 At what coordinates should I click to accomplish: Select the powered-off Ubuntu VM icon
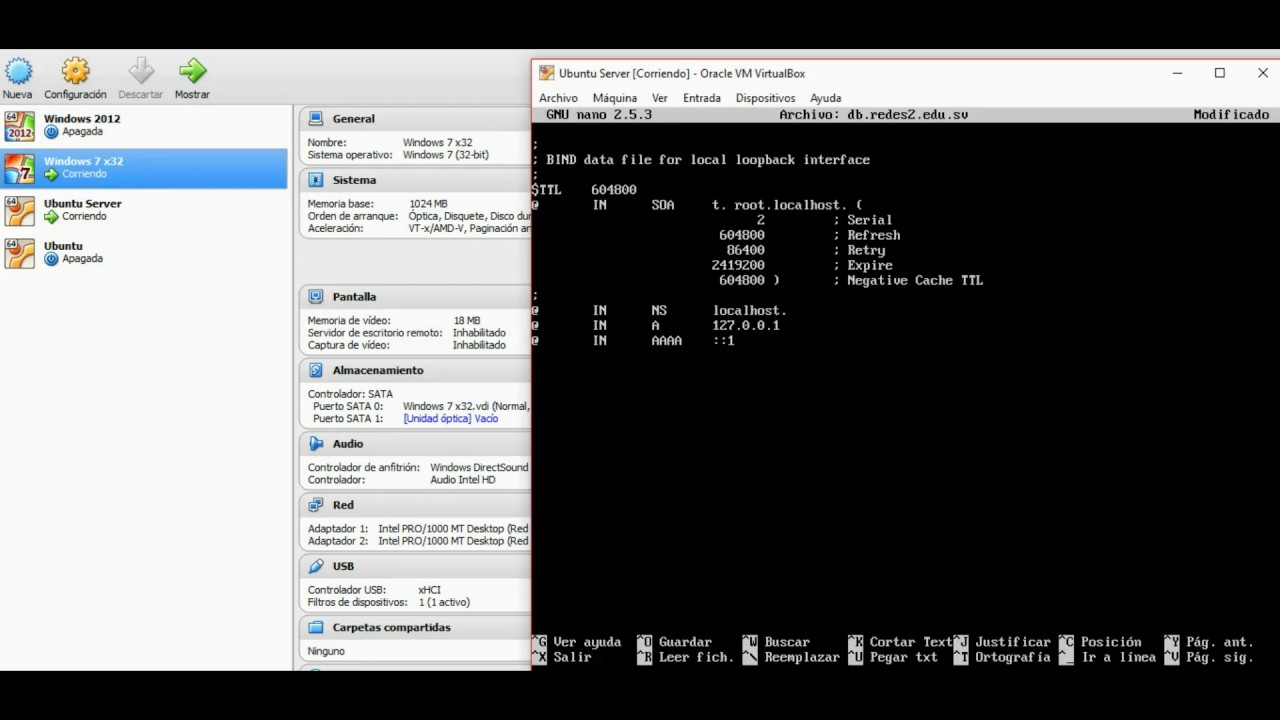point(20,253)
